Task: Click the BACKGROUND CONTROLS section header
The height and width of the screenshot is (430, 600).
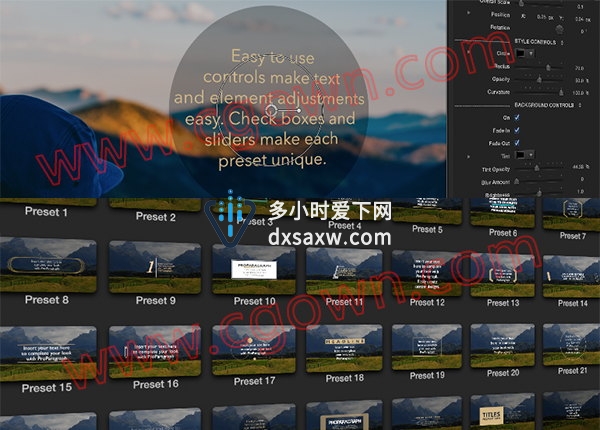Action: coord(544,105)
